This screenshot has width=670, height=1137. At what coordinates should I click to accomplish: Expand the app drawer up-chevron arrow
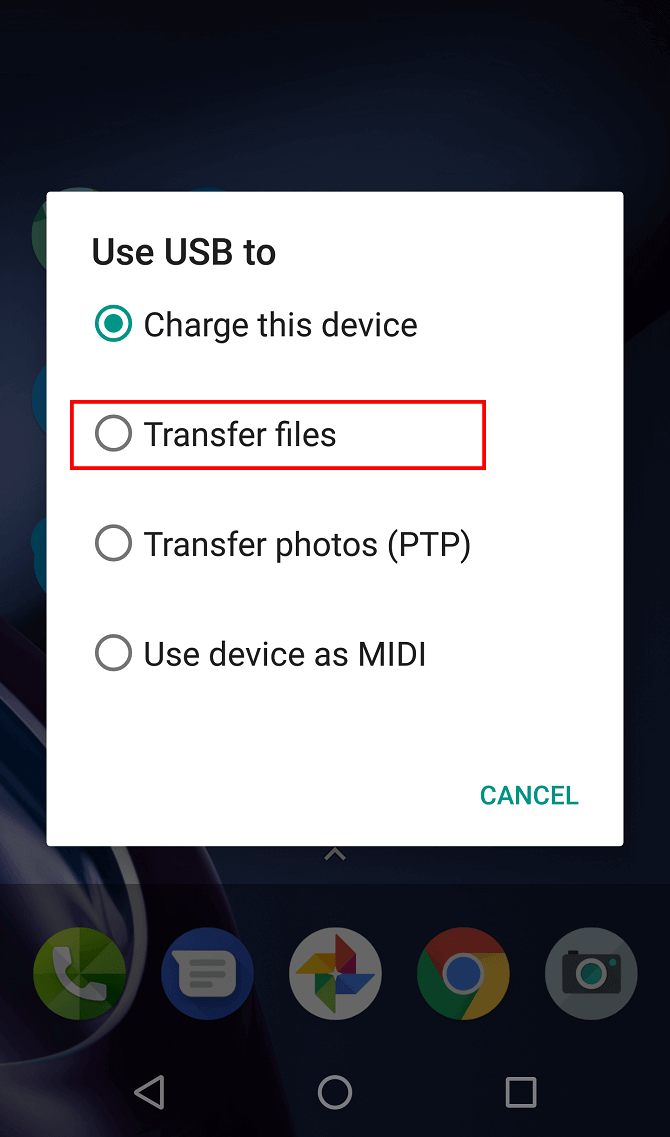334,855
